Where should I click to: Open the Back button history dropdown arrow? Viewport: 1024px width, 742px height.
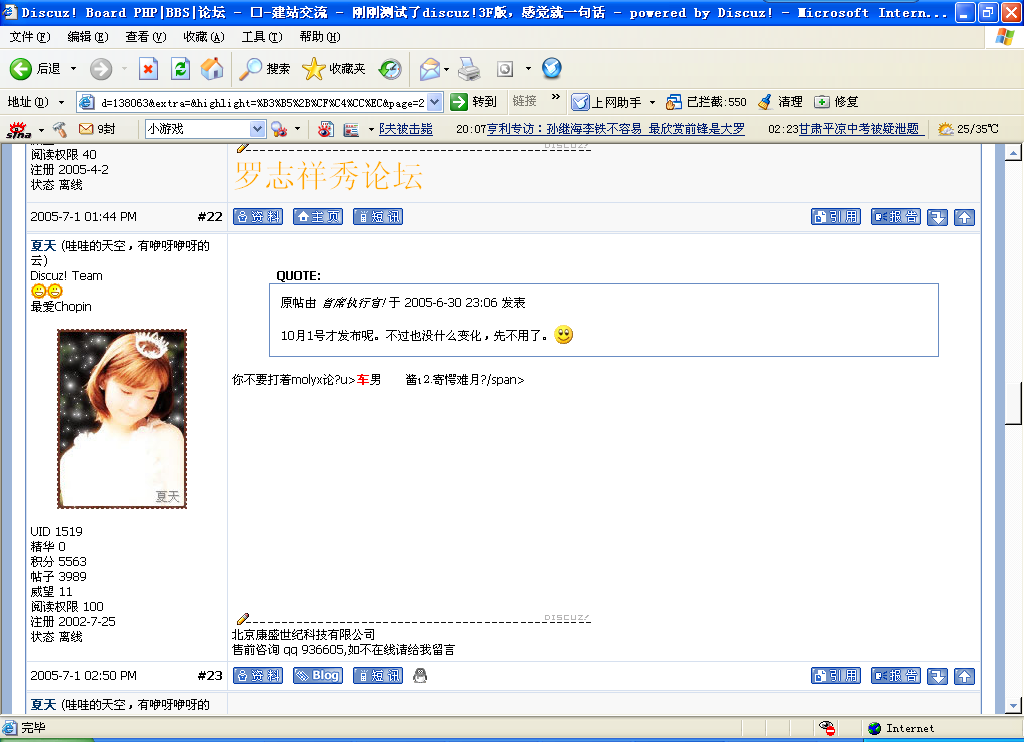[x=73, y=69]
